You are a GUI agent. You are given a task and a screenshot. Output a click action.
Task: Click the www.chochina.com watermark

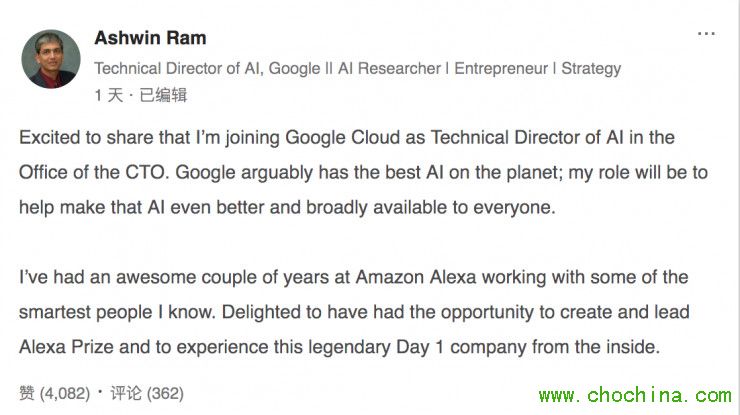[x=633, y=395]
